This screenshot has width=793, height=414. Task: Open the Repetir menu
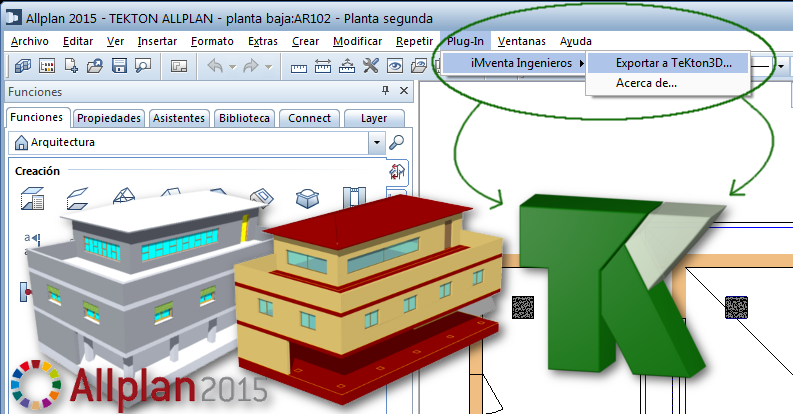click(x=414, y=41)
